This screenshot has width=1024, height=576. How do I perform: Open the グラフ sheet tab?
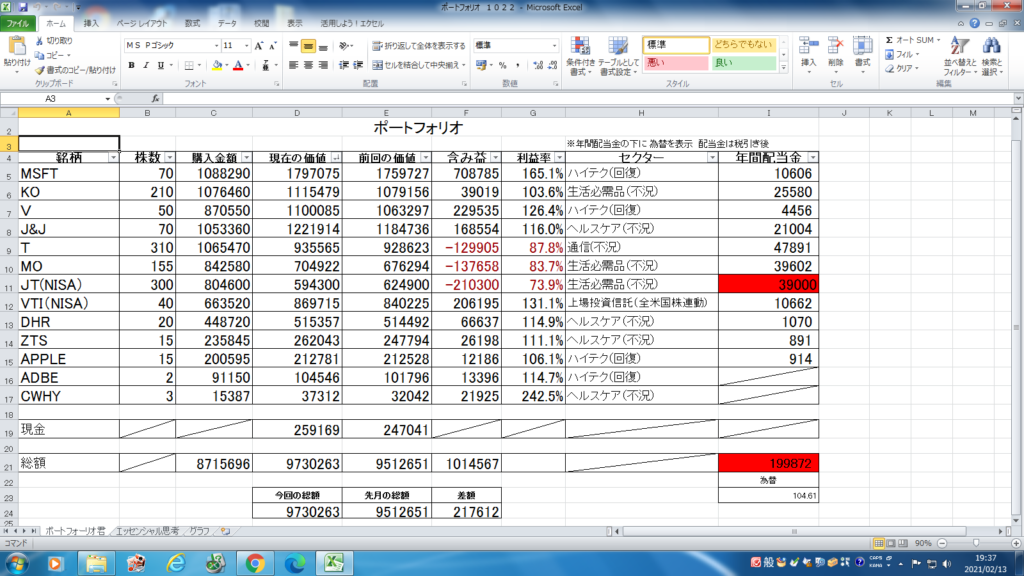click(x=199, y=532)
